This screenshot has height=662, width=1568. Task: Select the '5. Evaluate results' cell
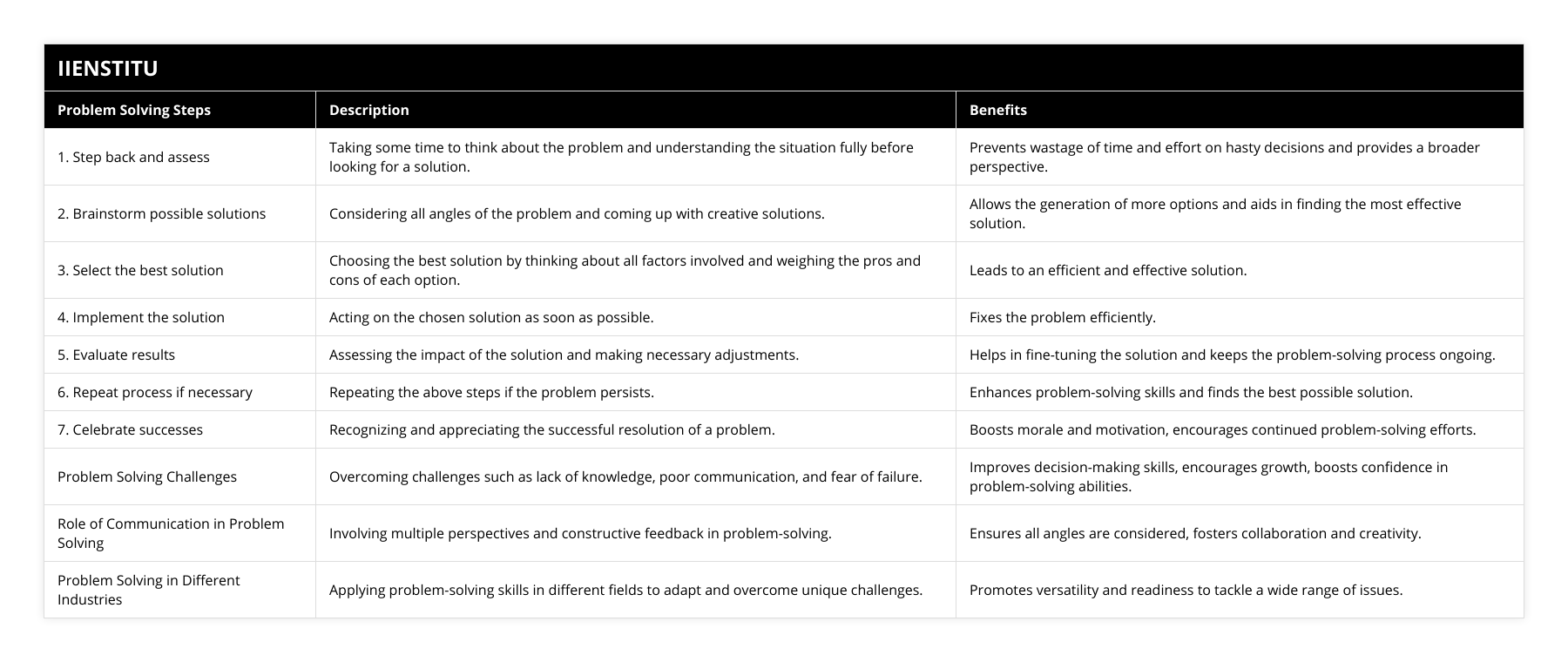click(116, 355)
